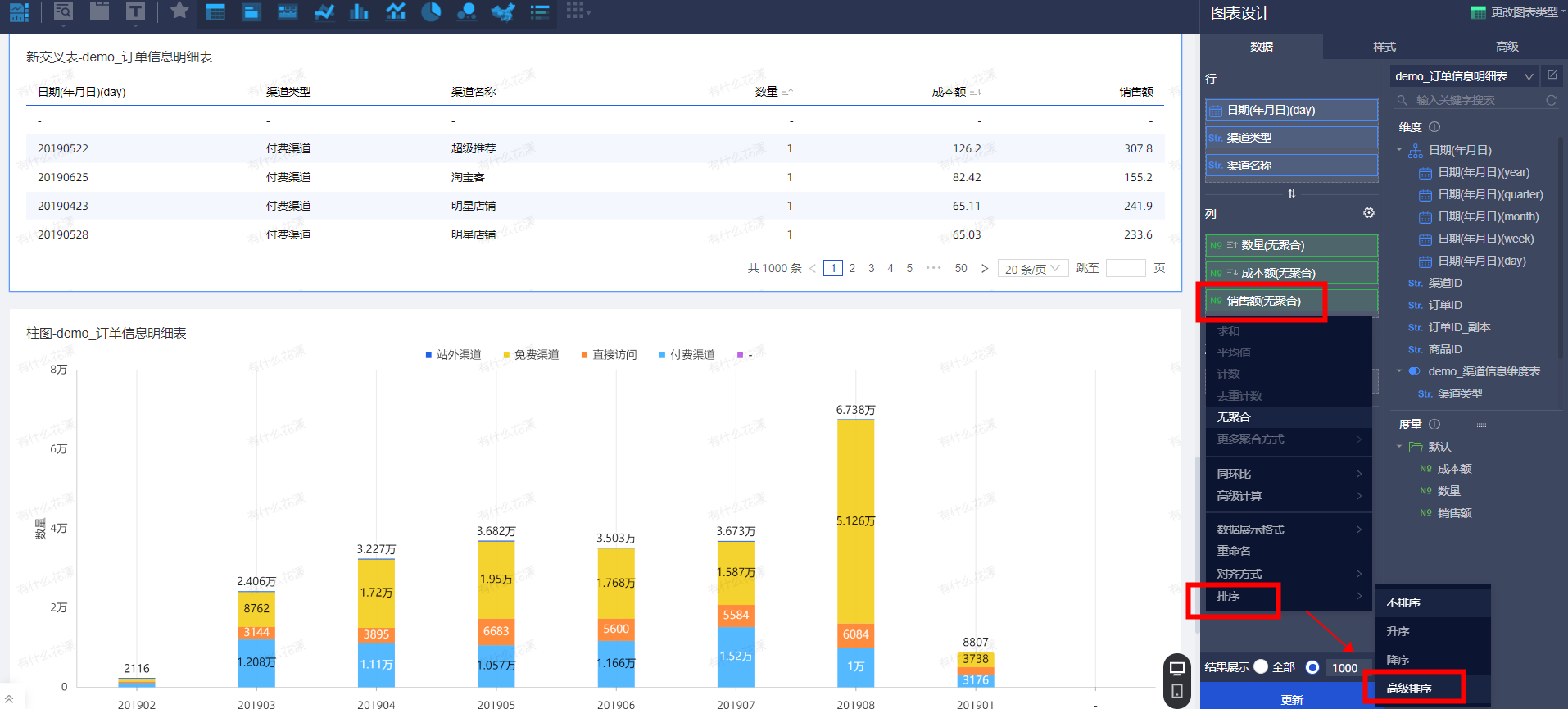The width and height of the screenshot is (1568, 709).
Task: Select the limited-rows radio button beside 1000
Action: [1312, 667]
